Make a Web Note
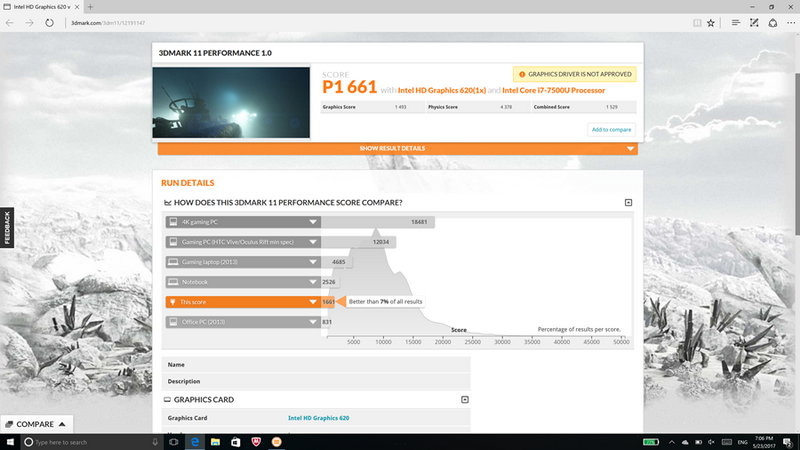Viewport: 800px width, 450px height. click(x=754, y=23)
